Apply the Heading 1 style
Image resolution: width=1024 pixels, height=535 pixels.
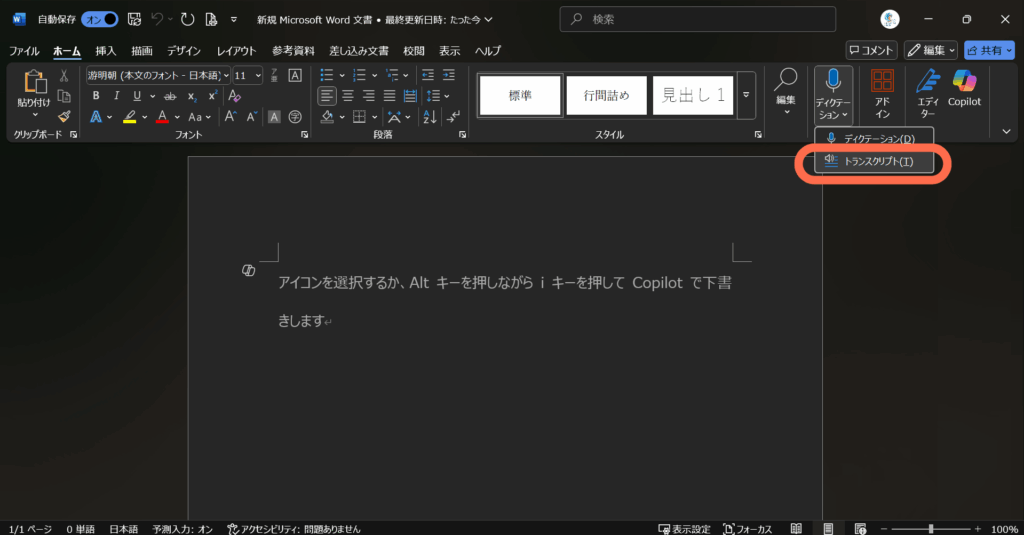pyautogui.click(x=693, y=95)
